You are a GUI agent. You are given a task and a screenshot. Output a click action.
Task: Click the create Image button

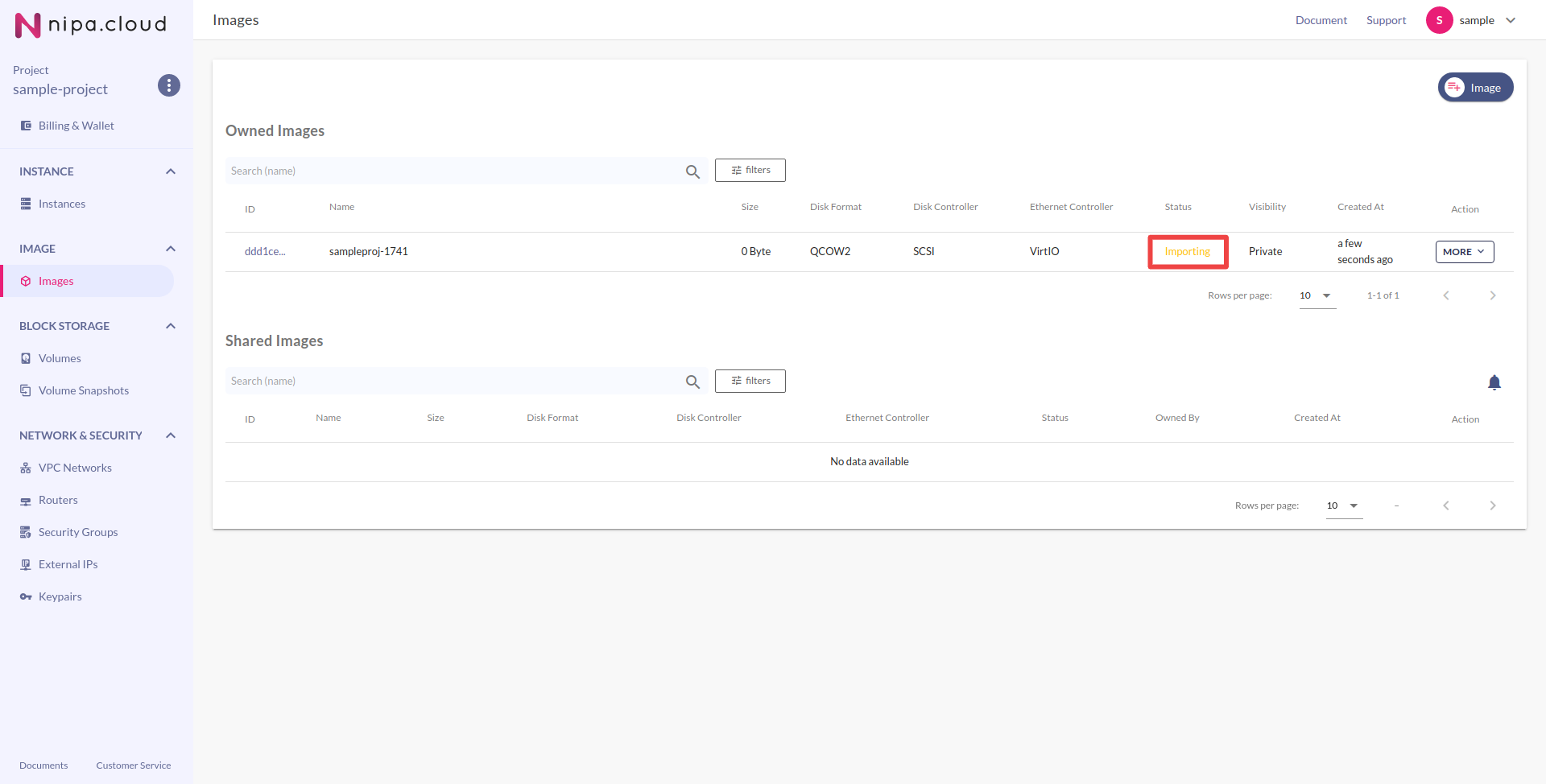pos(1475,88)
